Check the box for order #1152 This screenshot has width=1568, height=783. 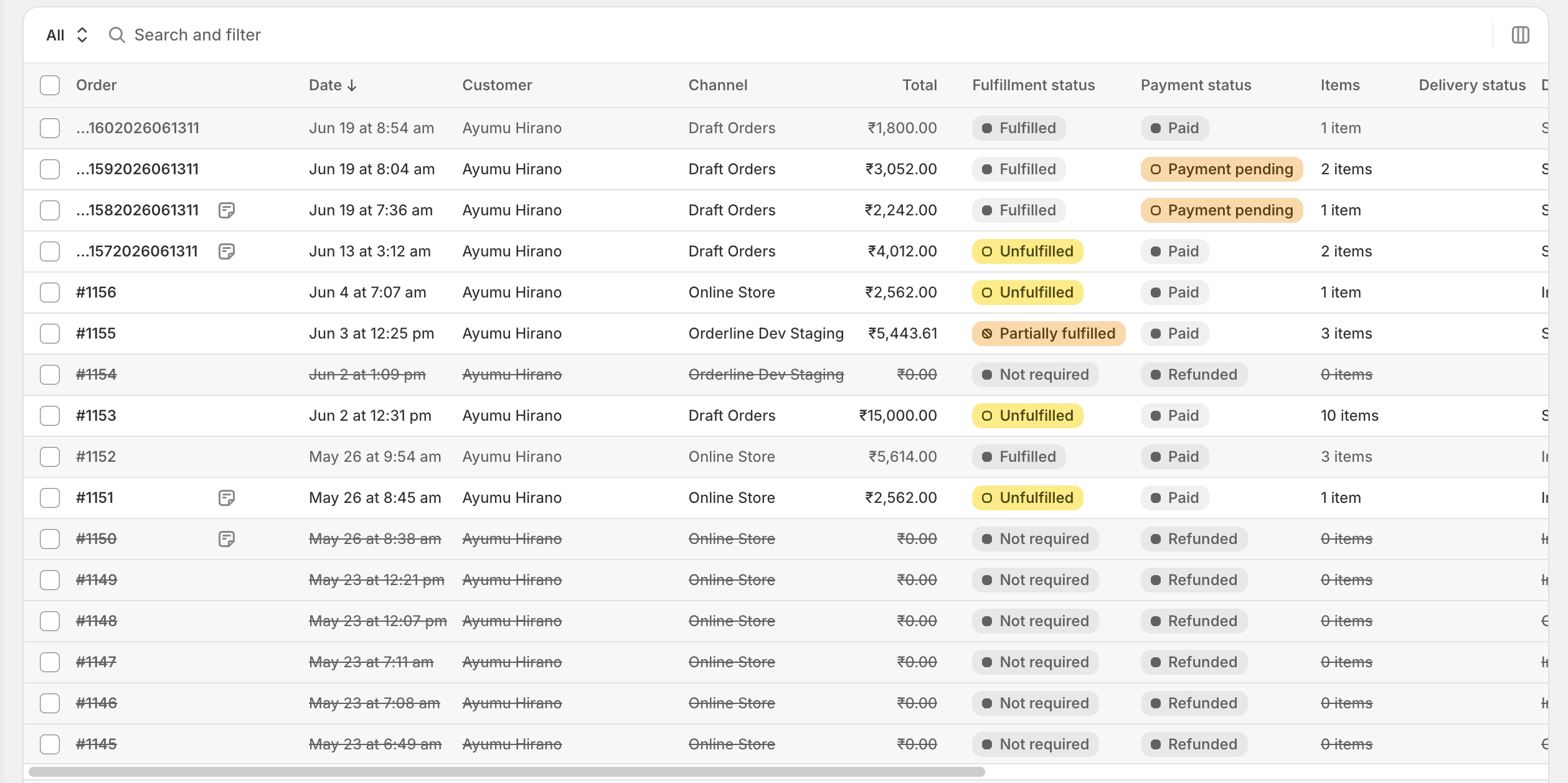(50, 457)
